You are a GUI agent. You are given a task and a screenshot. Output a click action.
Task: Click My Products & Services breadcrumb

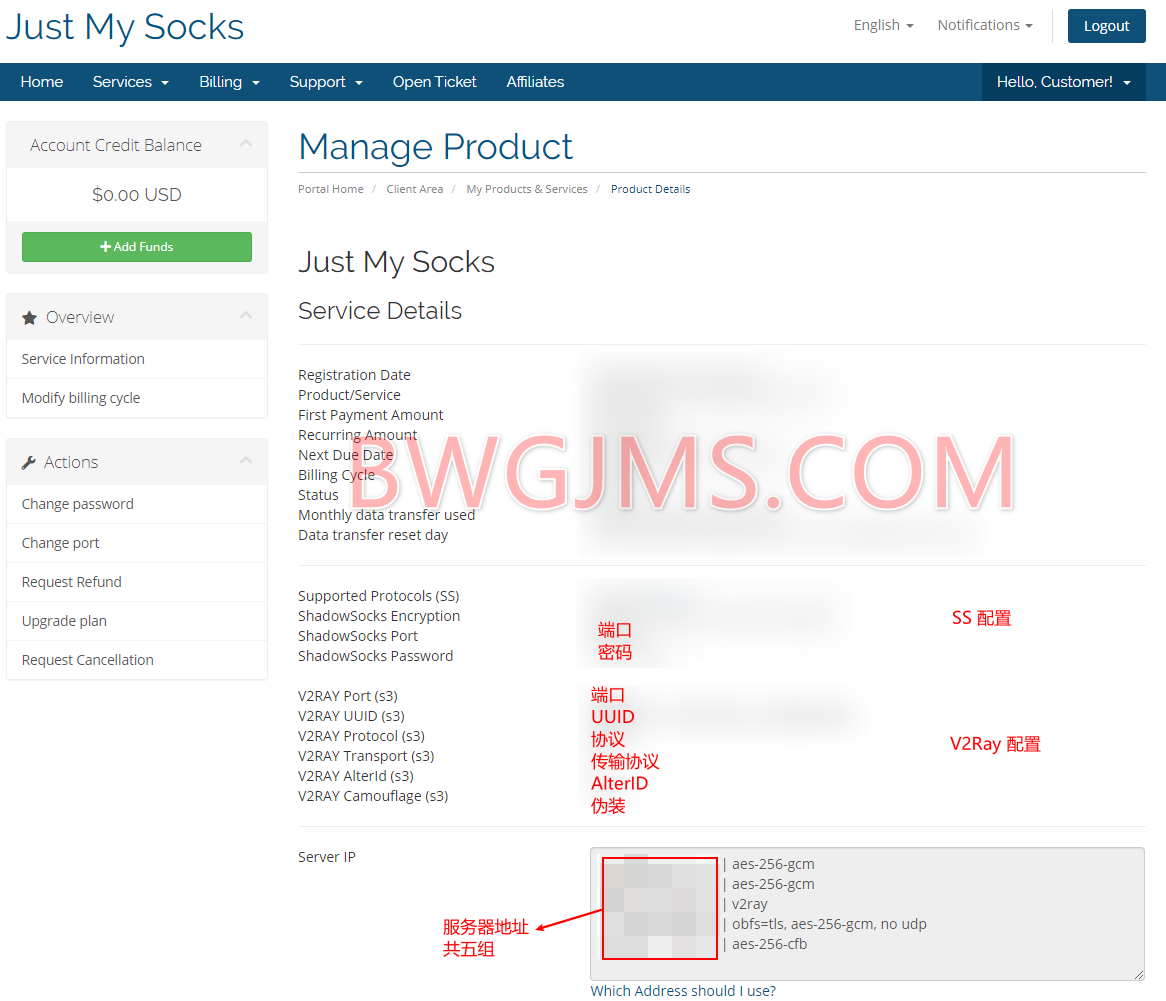(526, 189)
